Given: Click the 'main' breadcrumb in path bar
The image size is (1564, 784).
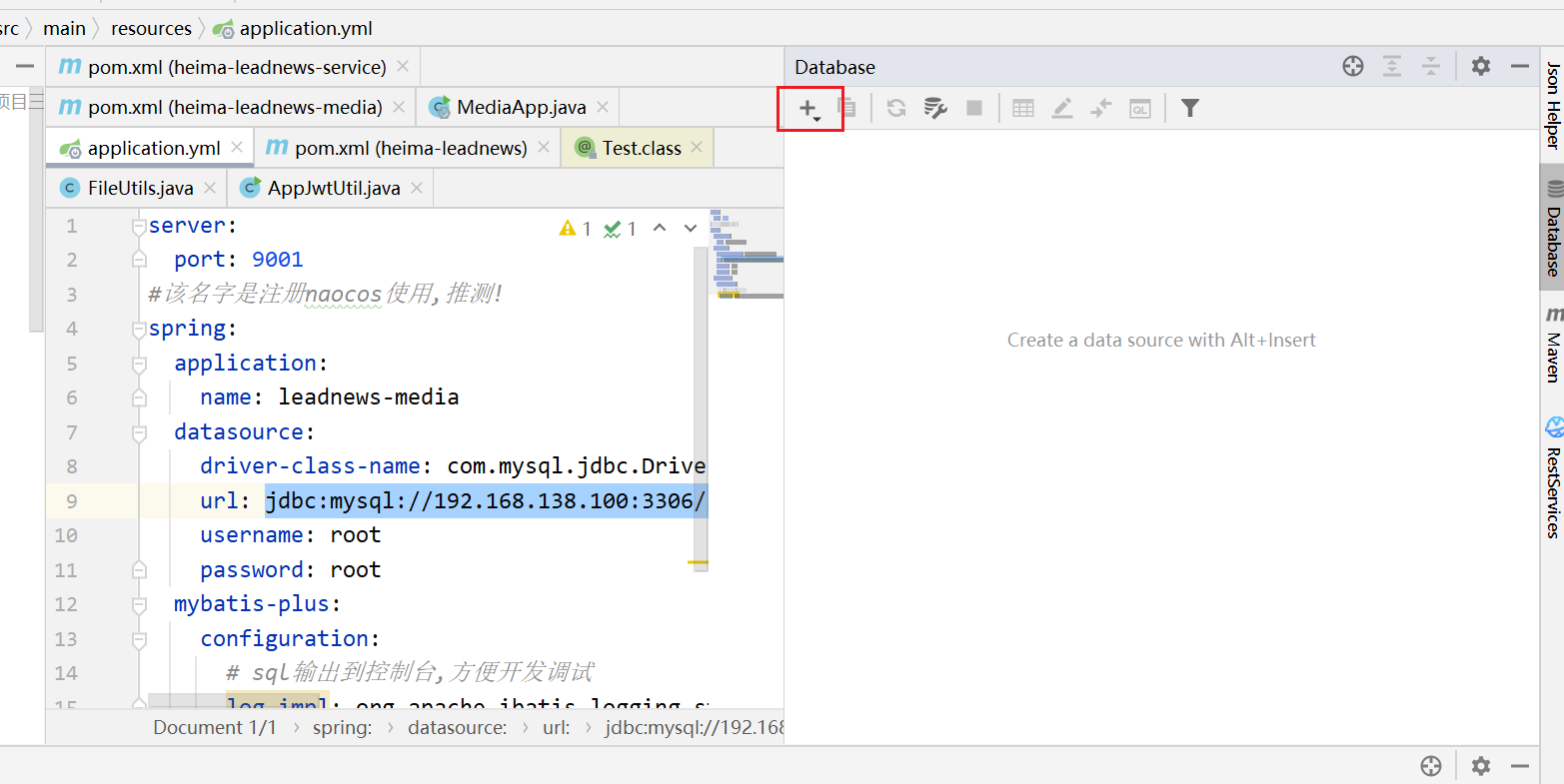Looking at the screenshot, I should [x=64, y=28].
